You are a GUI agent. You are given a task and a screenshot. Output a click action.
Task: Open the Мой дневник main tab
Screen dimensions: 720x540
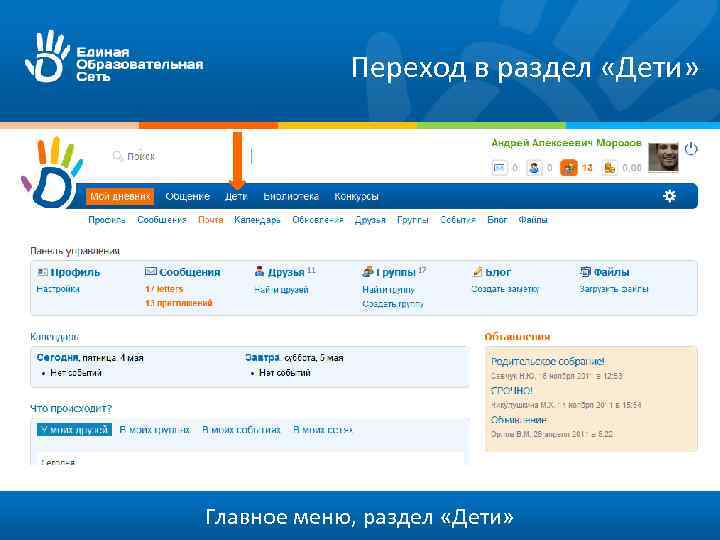[x=119, y=197]
